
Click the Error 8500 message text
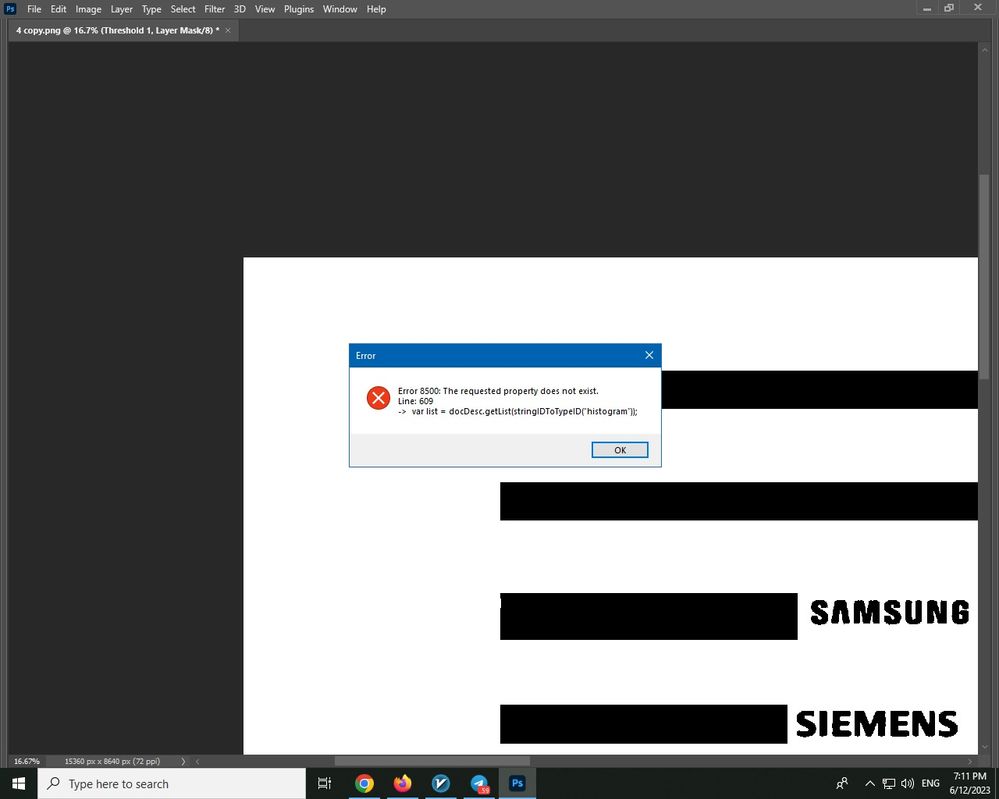498,391
